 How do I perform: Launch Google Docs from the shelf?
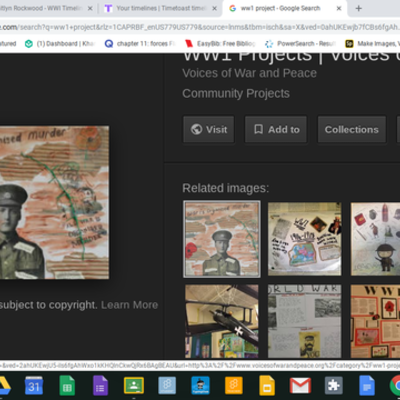click(x=367, y=386)
